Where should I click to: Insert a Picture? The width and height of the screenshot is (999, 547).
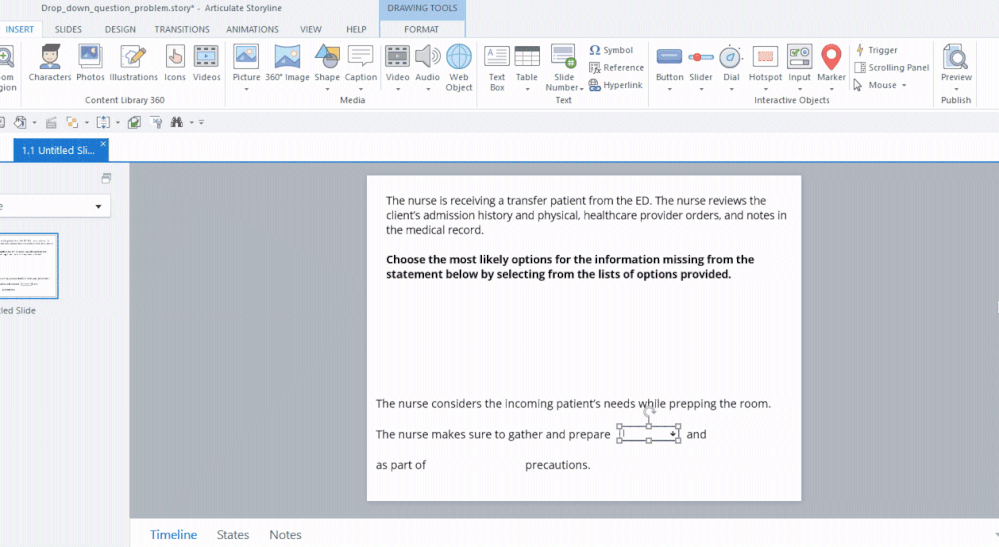pos(246,63)
